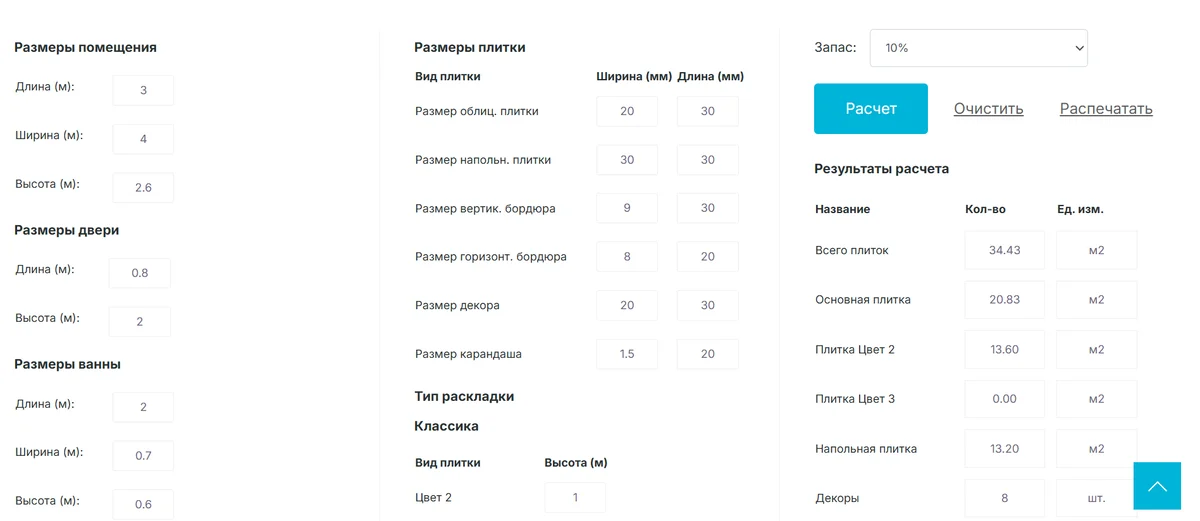Click width field for Размер облиц. плитки
Viewport: 1200px width, 521px height.
627,111
